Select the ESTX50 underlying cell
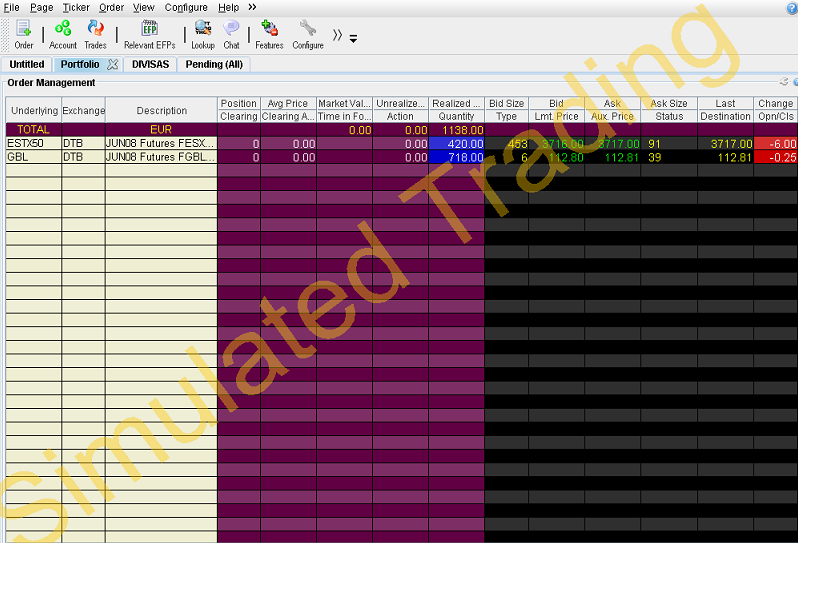Image resolution: width=820 pixels, height=615 pixels. [x=33, y=143]
